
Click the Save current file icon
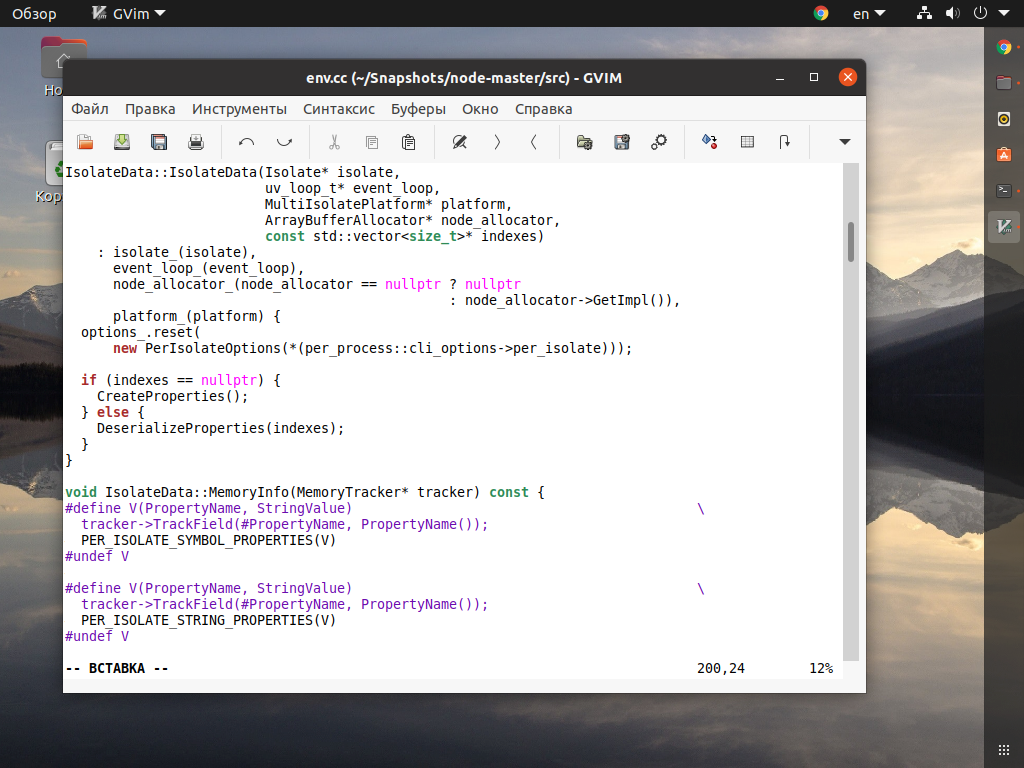tap(122, 142)
